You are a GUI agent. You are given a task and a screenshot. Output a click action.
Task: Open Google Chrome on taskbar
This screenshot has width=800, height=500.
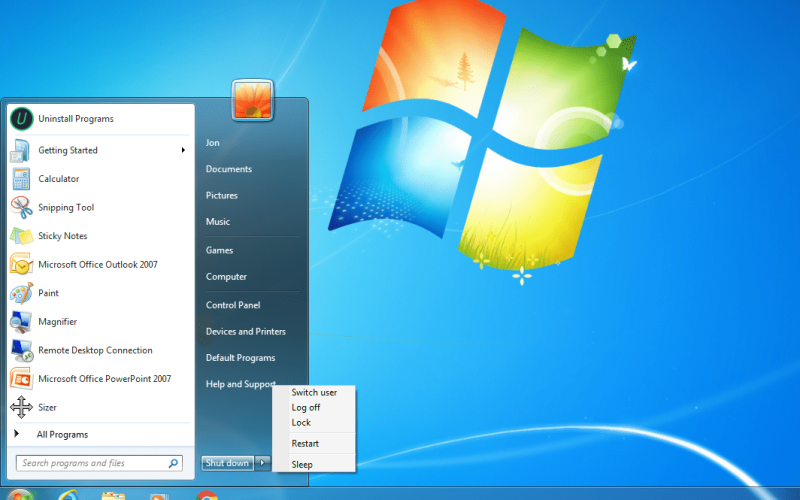point(206,495)
